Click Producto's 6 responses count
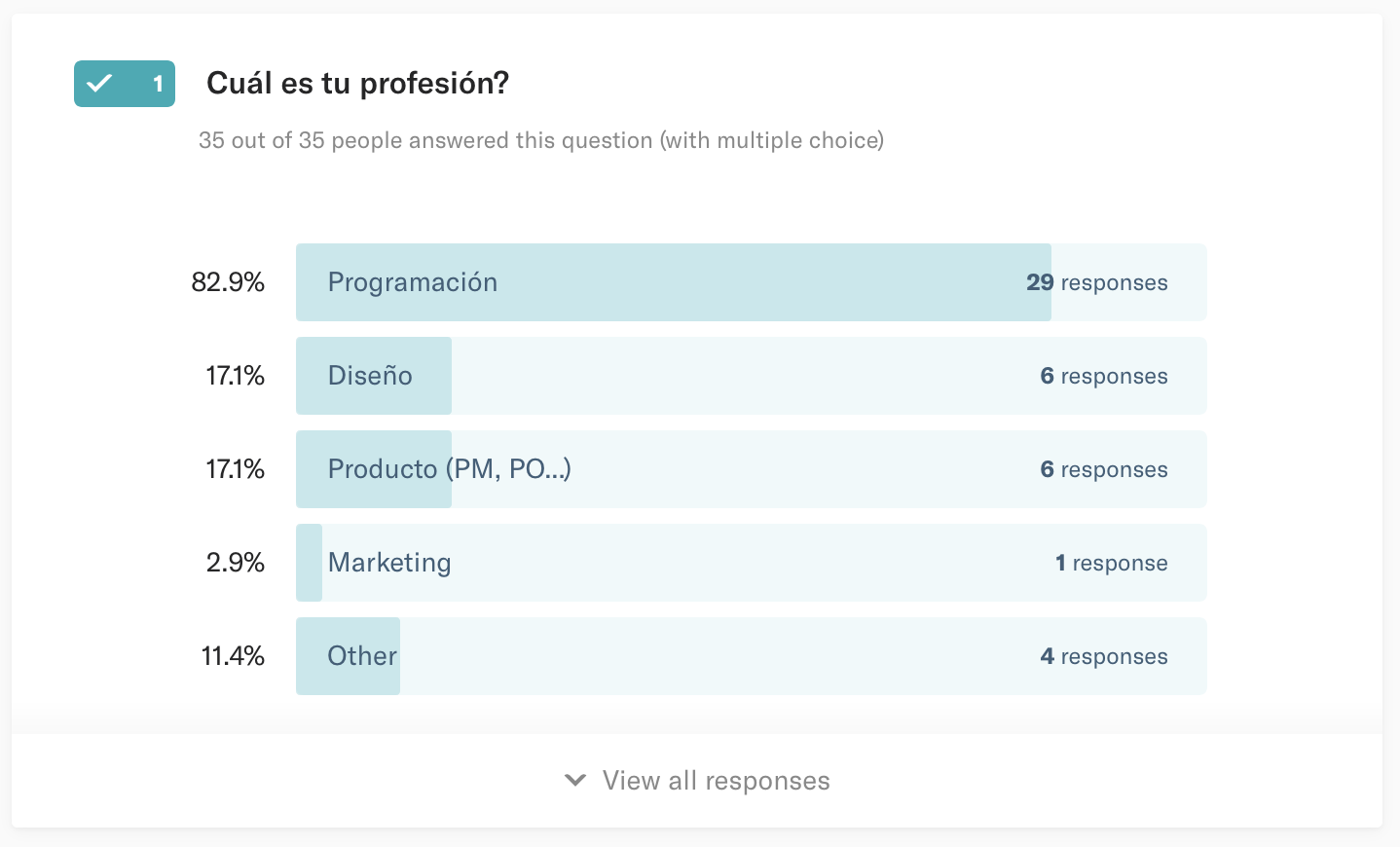Viewport: 1400px width, 847px height. (1104, 469)
